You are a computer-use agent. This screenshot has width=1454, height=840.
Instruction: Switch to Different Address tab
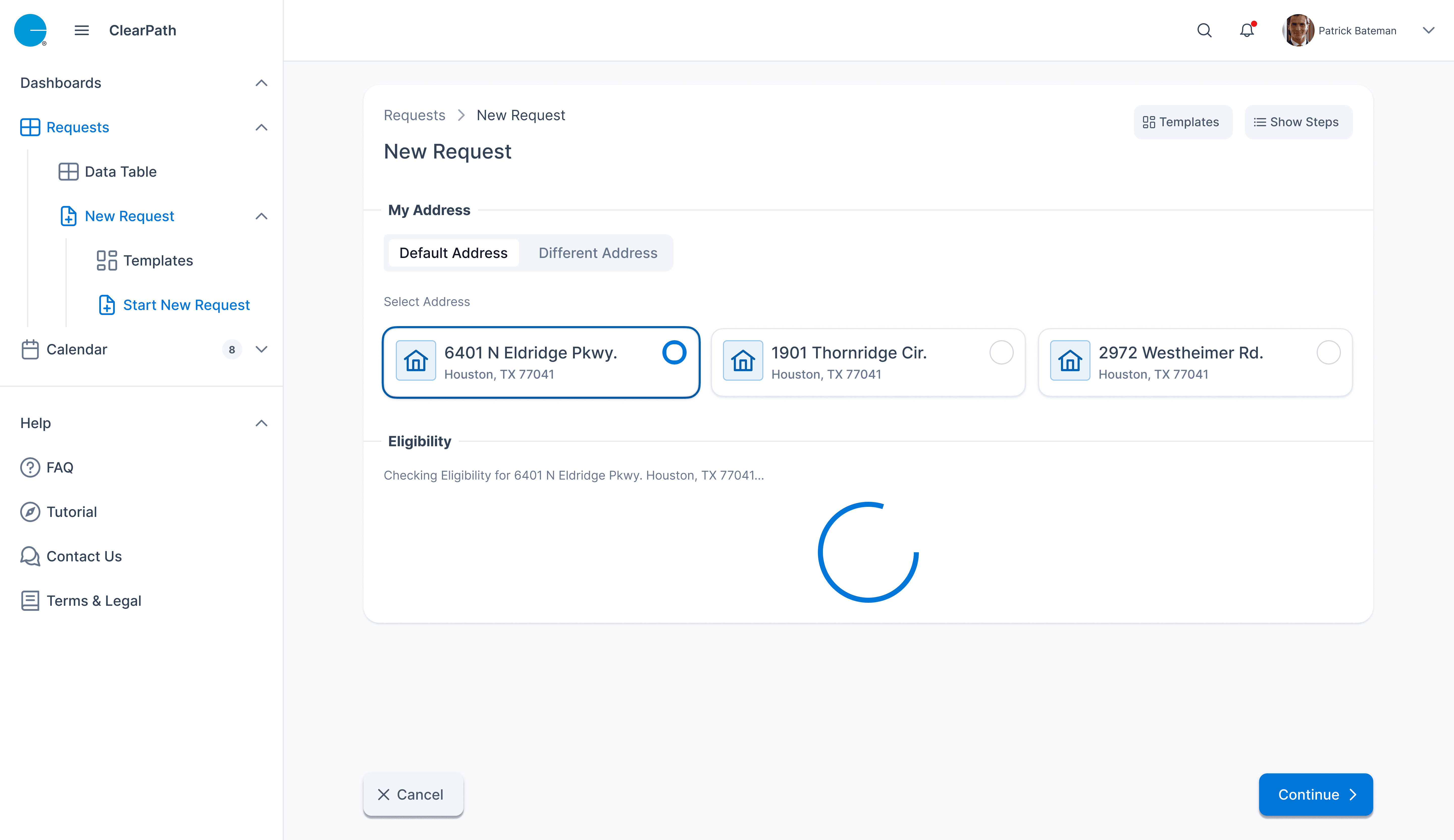(598, 253)
